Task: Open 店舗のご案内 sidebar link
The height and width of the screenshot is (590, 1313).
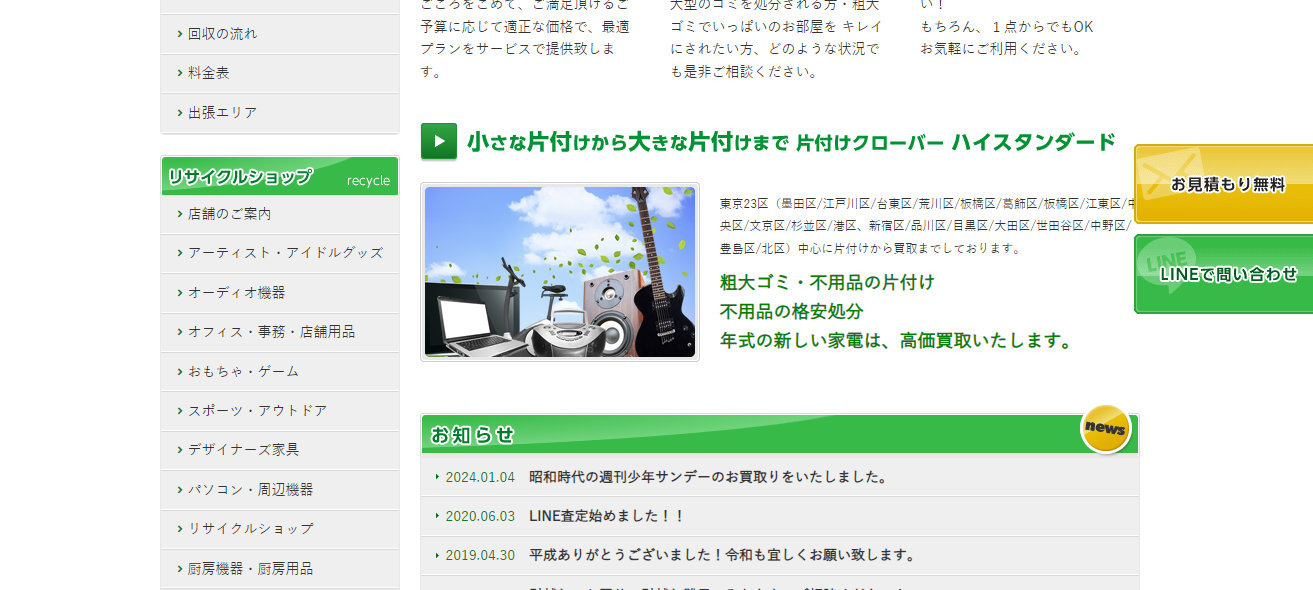Action: [x=229, y=214]
